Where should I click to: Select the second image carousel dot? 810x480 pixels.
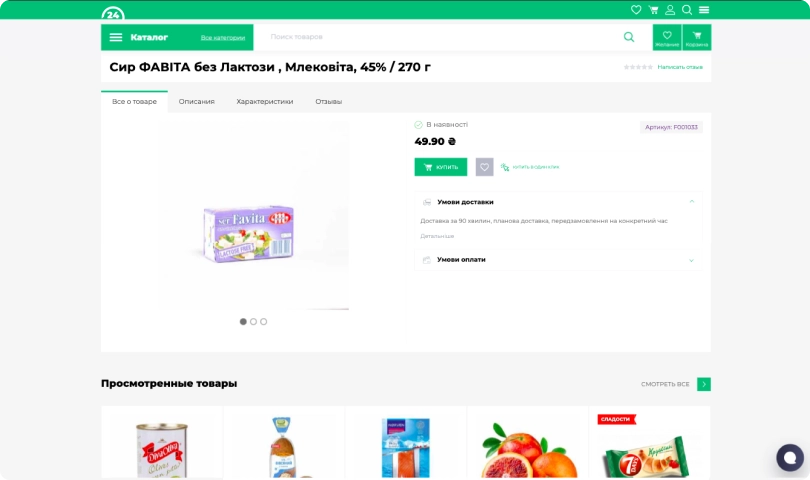click(x=253, y=322)
